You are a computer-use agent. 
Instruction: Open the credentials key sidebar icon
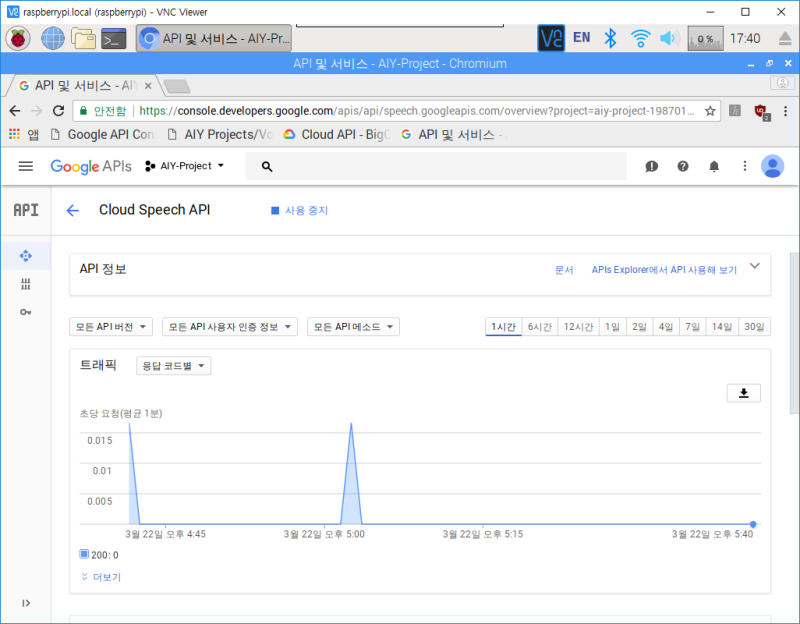(x=26, y=312)
